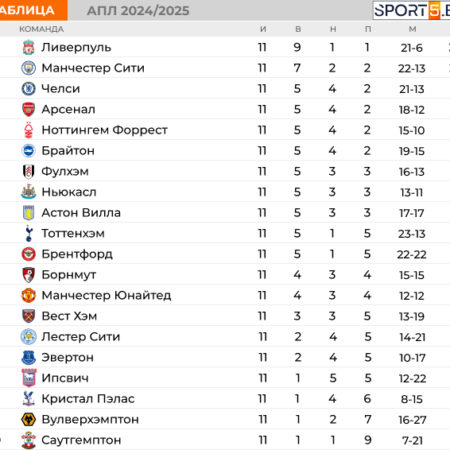
Task: Select the Саутгемптон table row name
Action: [81, 440]
